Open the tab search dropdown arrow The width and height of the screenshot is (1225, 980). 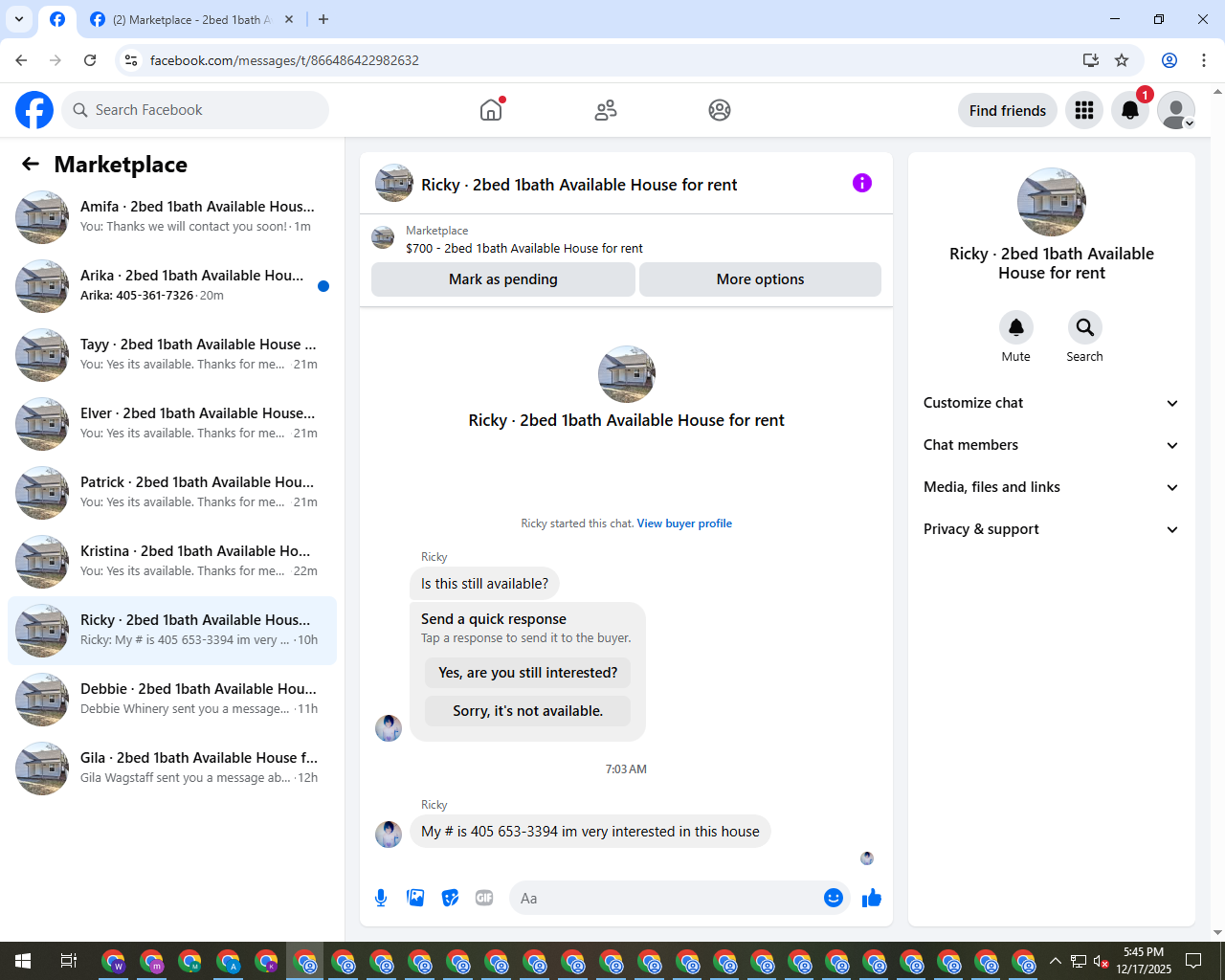[x=18, y=19]
